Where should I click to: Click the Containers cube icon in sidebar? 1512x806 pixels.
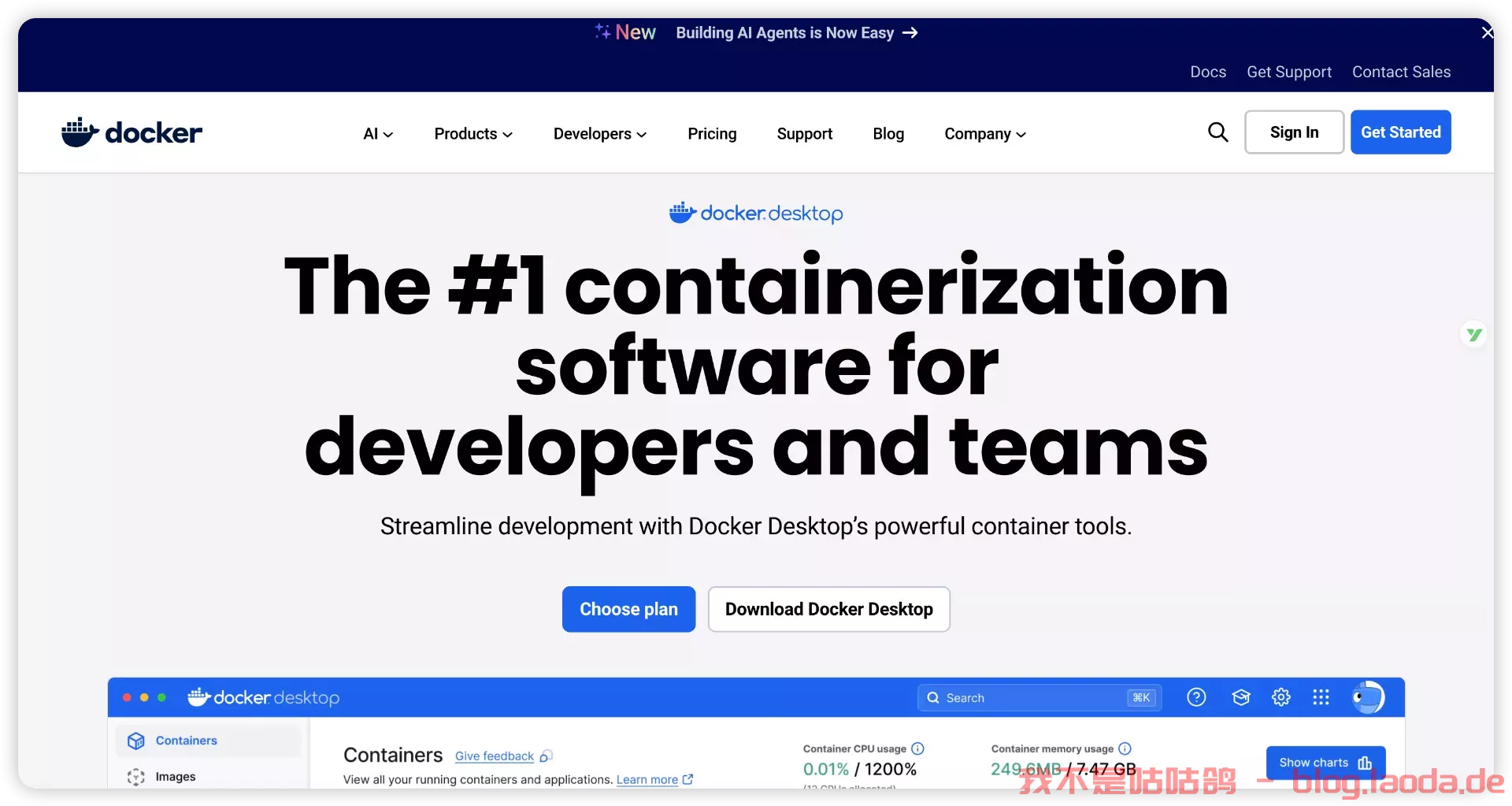tap(136, 741)
